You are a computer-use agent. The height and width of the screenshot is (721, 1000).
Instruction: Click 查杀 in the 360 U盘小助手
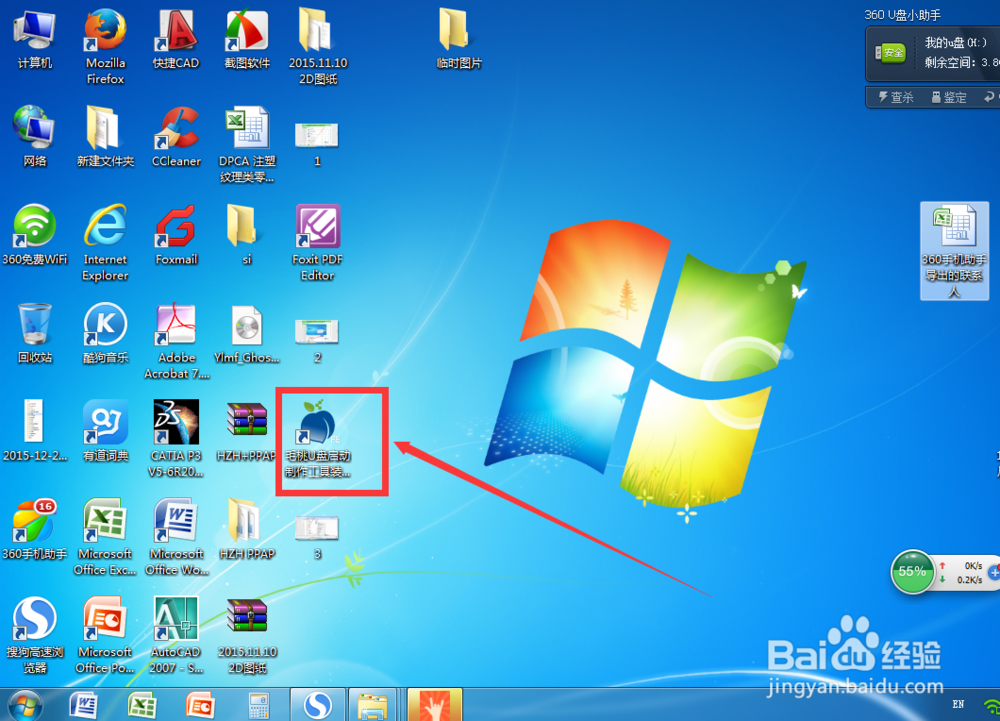[x=896, y=97]
